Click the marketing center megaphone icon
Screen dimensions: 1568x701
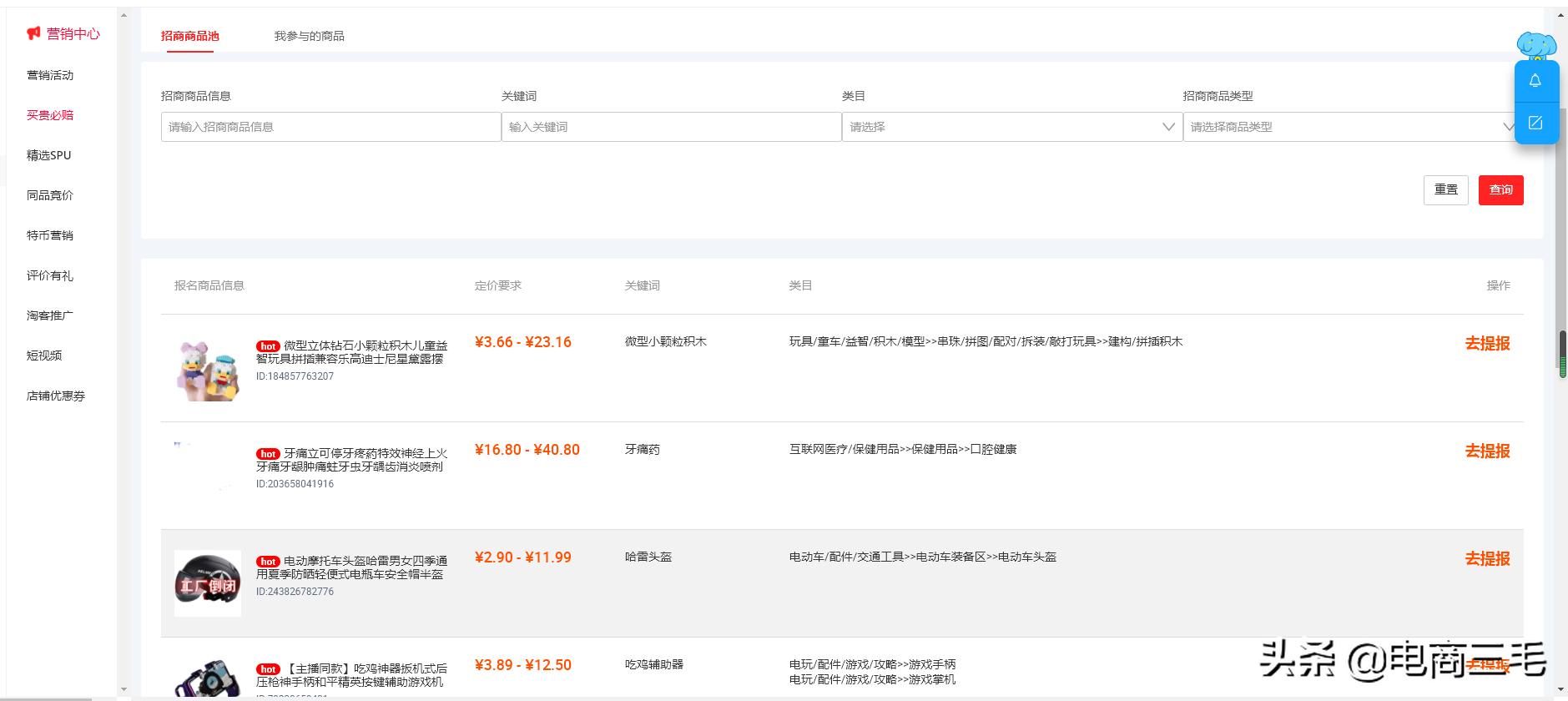click(33, 33)
